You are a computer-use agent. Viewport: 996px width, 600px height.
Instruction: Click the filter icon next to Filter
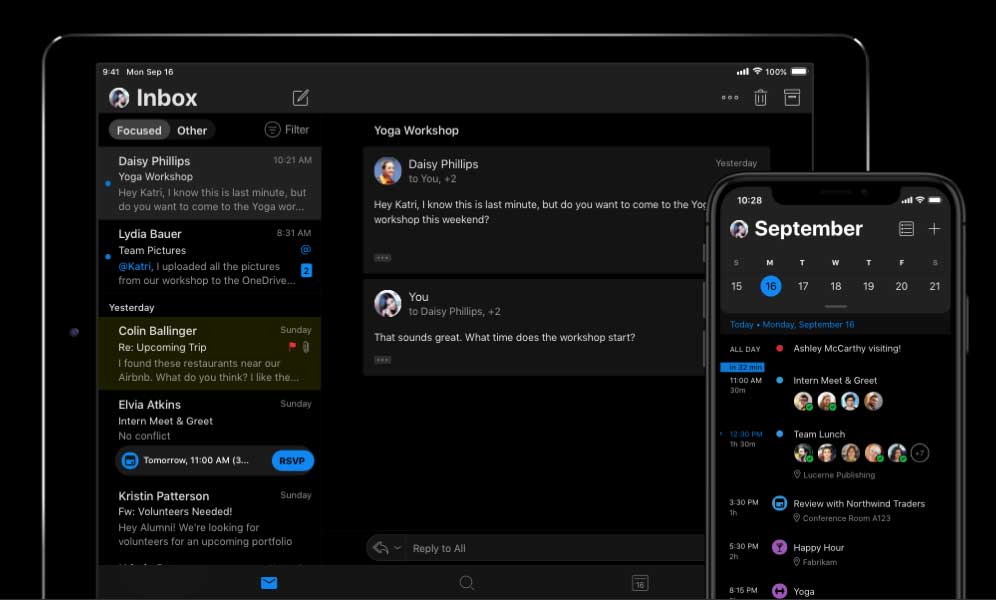pyautogui.click(x=272, y=130)
